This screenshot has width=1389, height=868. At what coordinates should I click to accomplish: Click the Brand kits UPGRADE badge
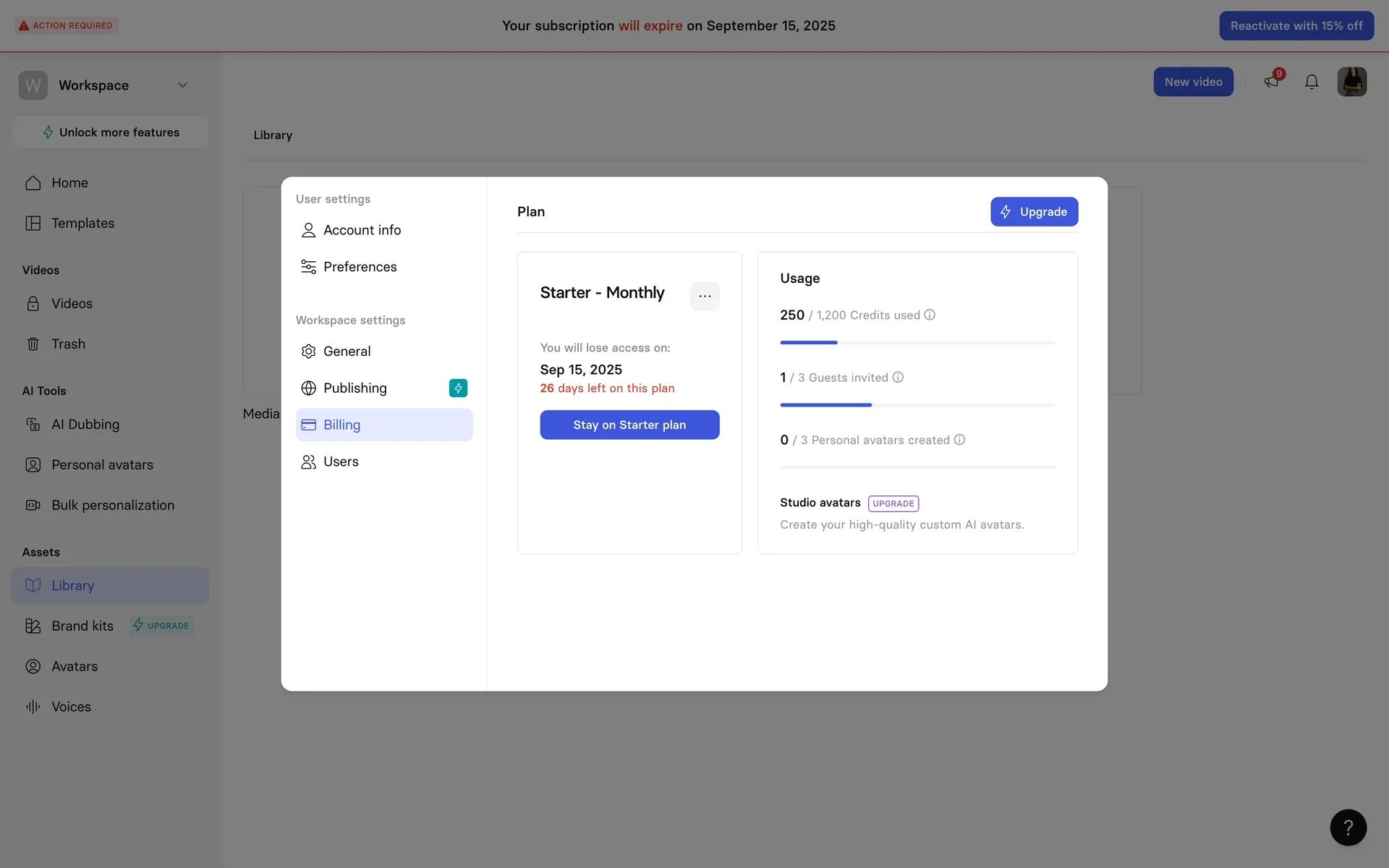click(162, 626)
